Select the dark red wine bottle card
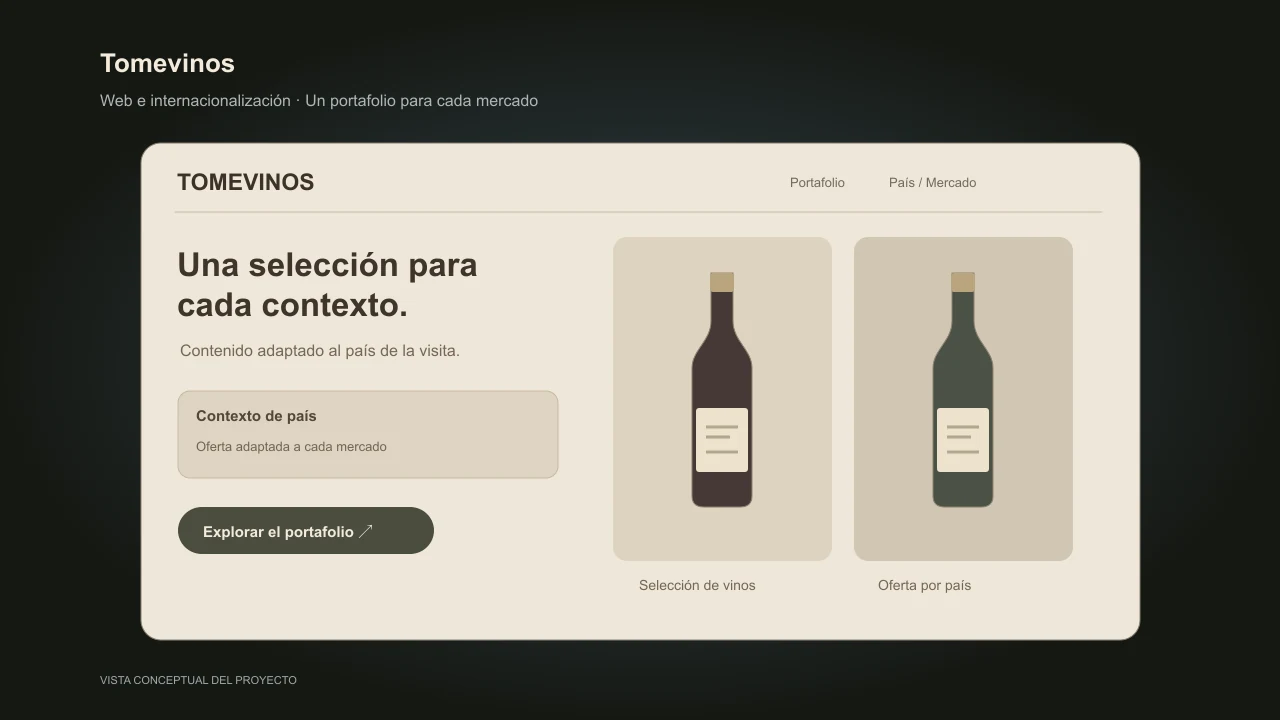 click(722, 399)
